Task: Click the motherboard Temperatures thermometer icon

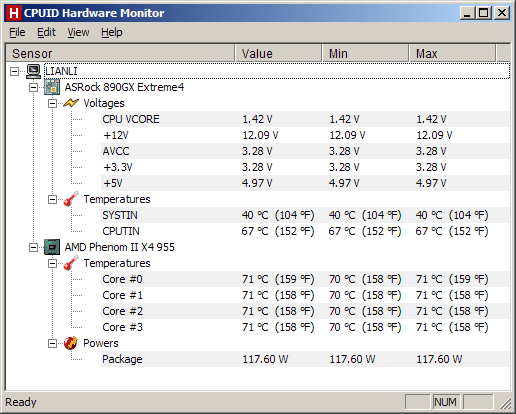Action: pyautogui.click(x=71, y=199)
